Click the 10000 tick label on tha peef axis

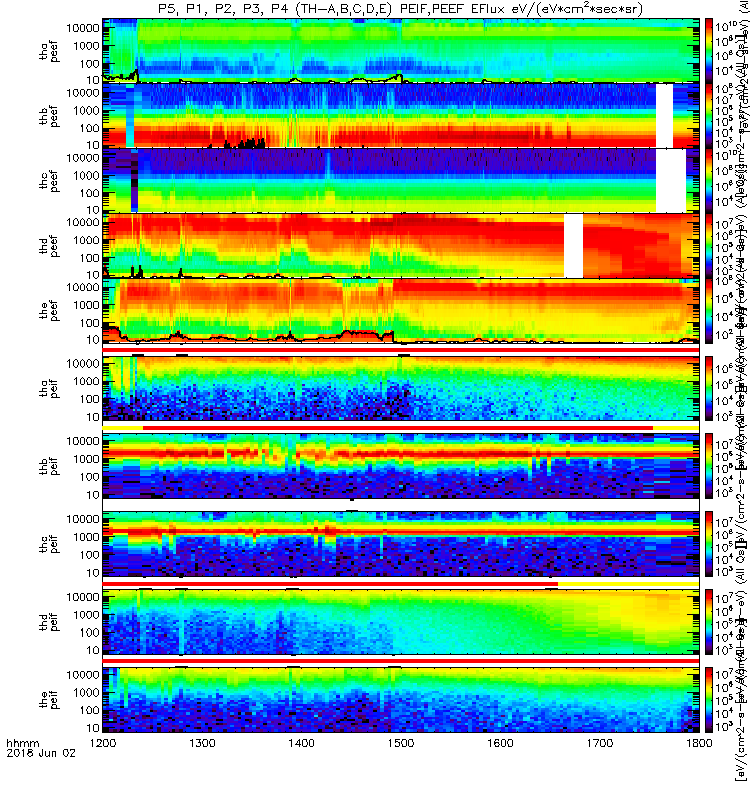point(83,28)
